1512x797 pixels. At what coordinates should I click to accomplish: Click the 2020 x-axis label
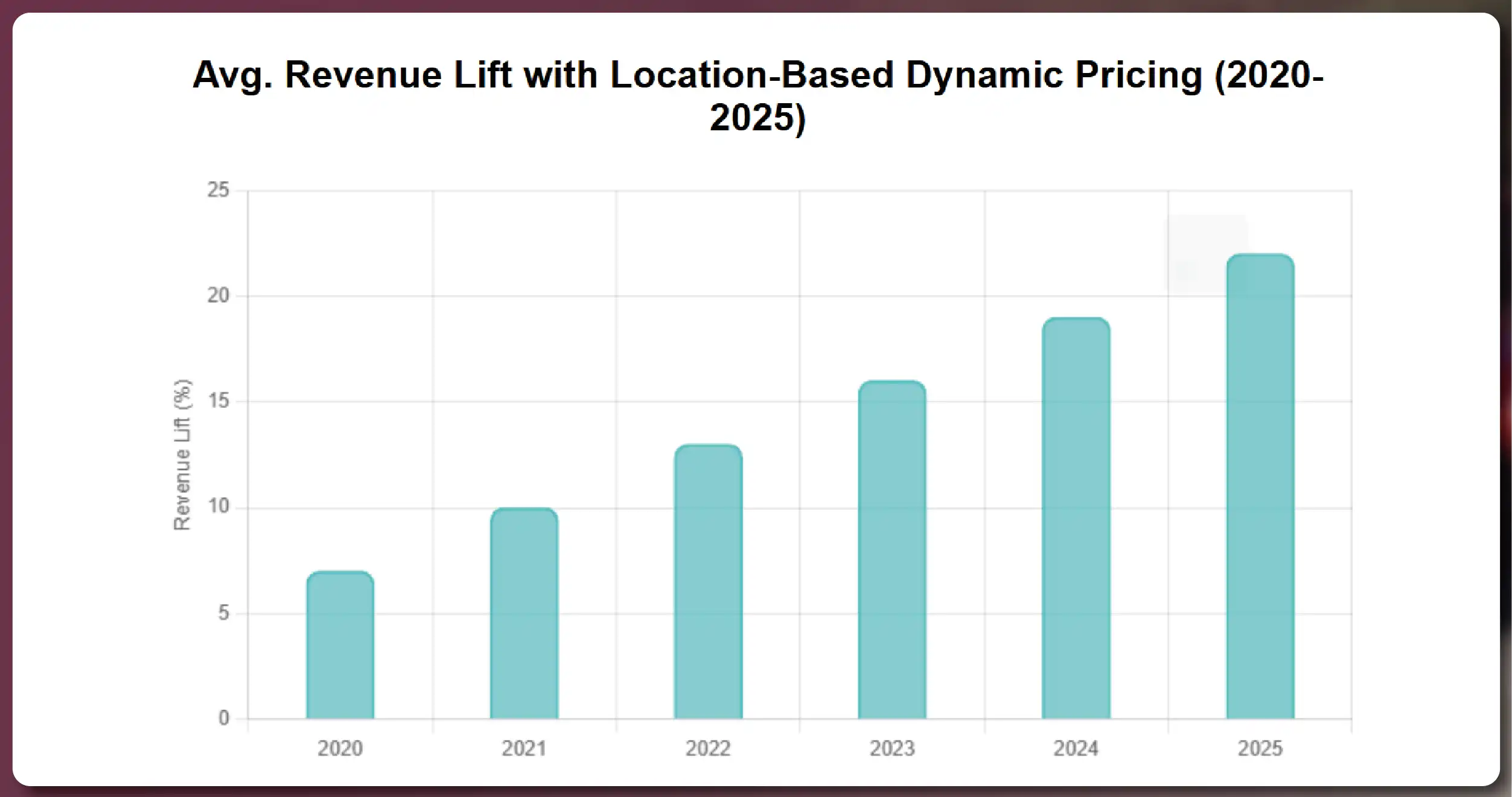(340, 749)
